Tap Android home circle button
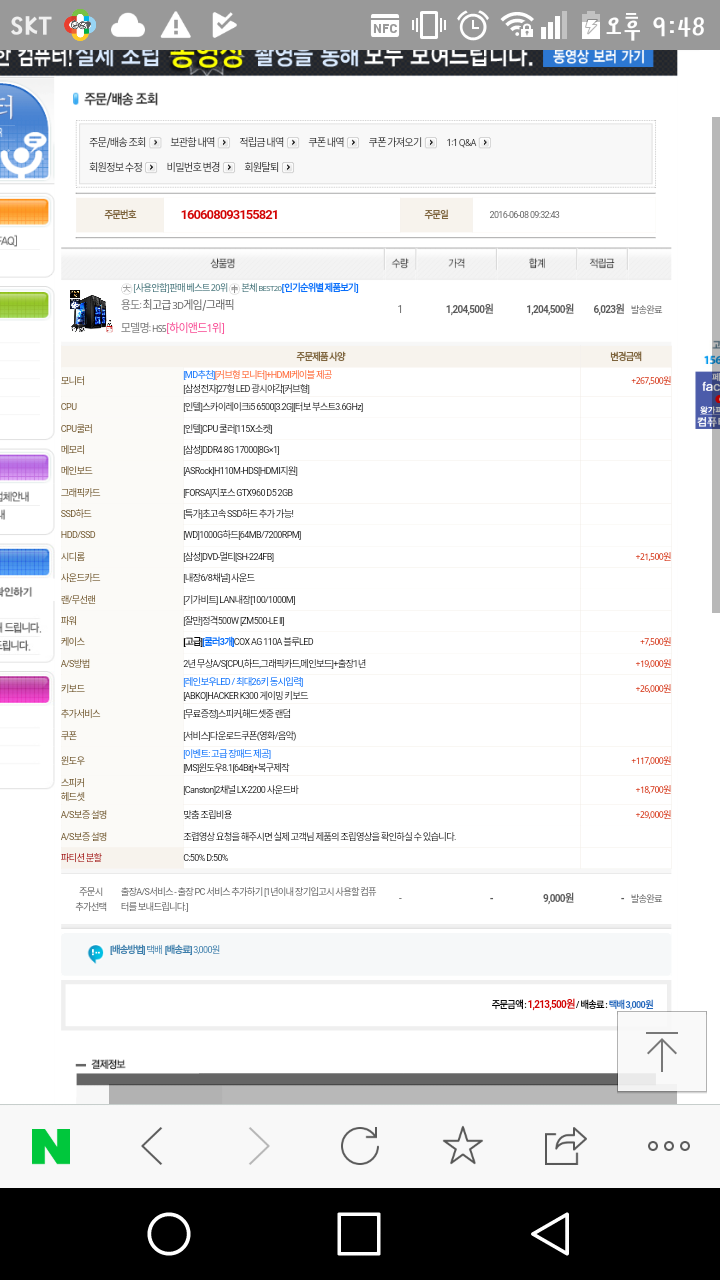This screenshot has width=720, height=1280. pyautogui.click(x=169, y=1234)
